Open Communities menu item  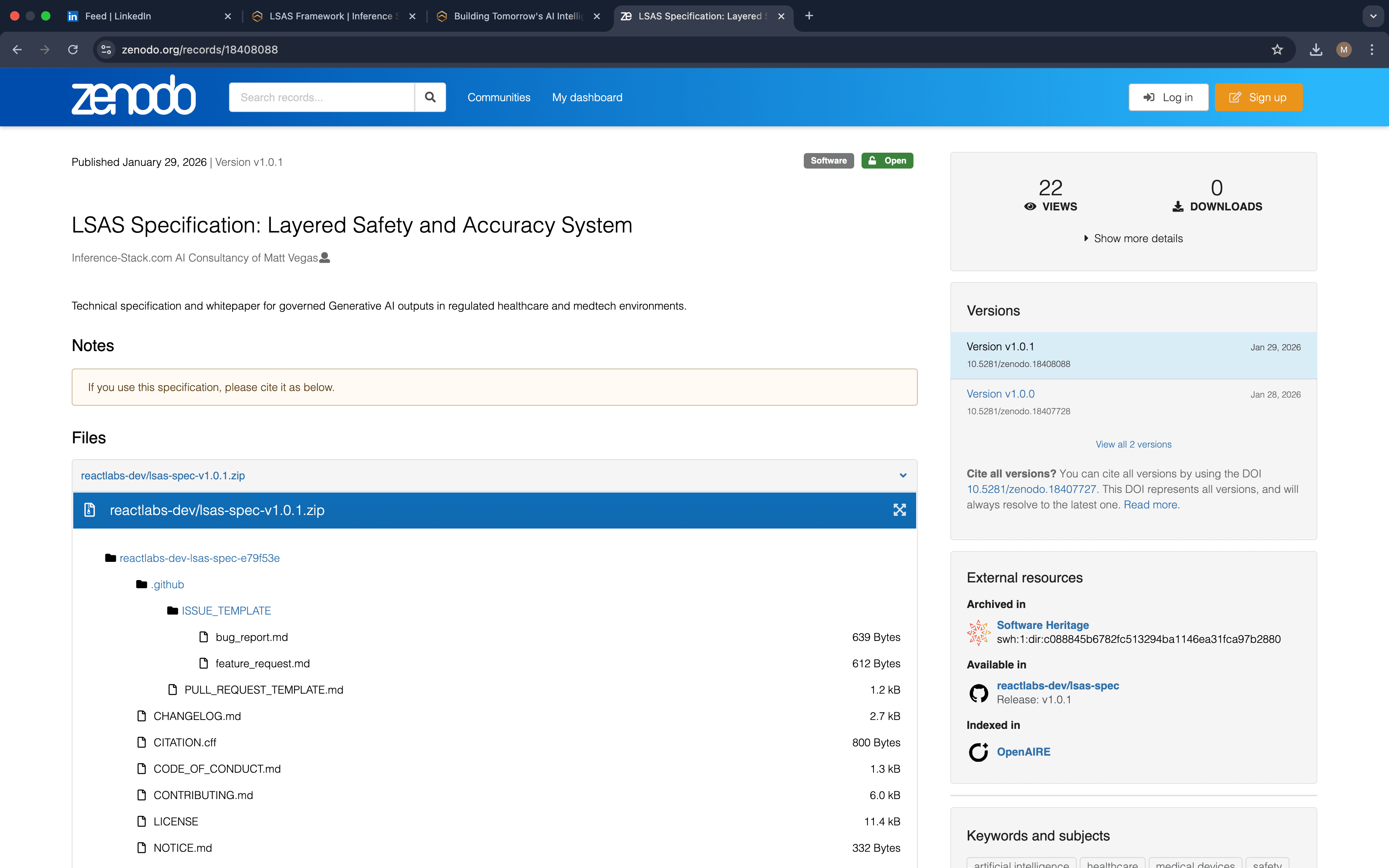click(x=498, y=97)
